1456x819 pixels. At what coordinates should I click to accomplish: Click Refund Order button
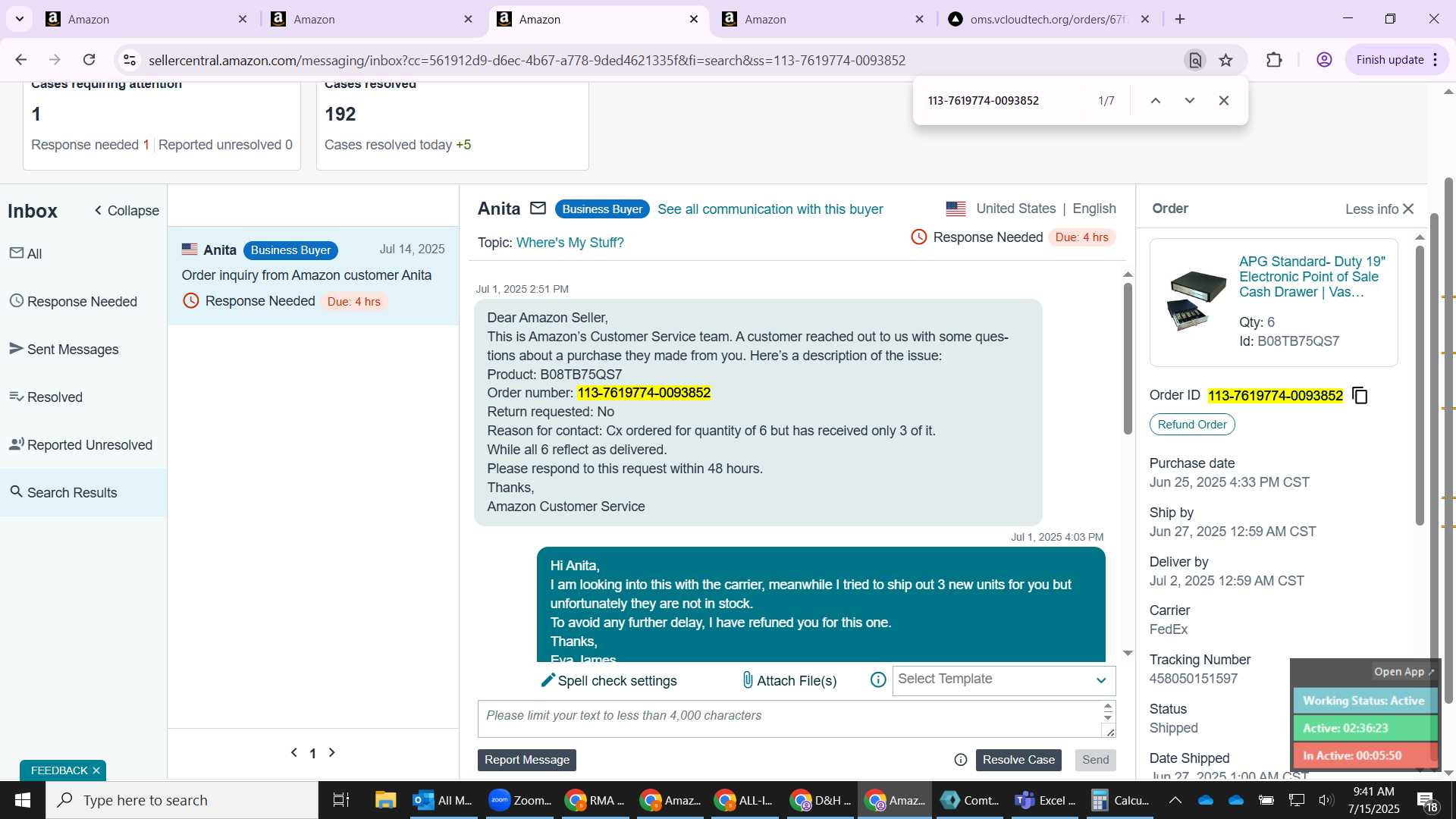point(1192,425)
